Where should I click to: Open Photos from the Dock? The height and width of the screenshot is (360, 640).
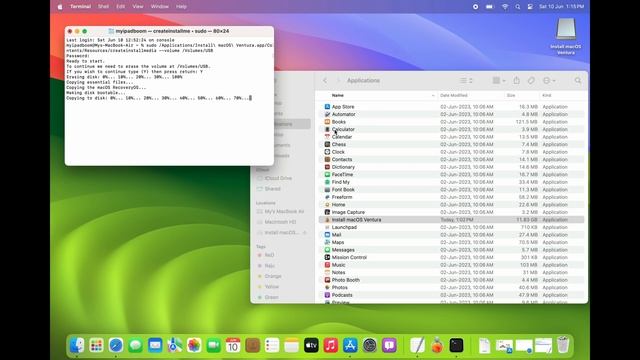[x=194, y=345]
